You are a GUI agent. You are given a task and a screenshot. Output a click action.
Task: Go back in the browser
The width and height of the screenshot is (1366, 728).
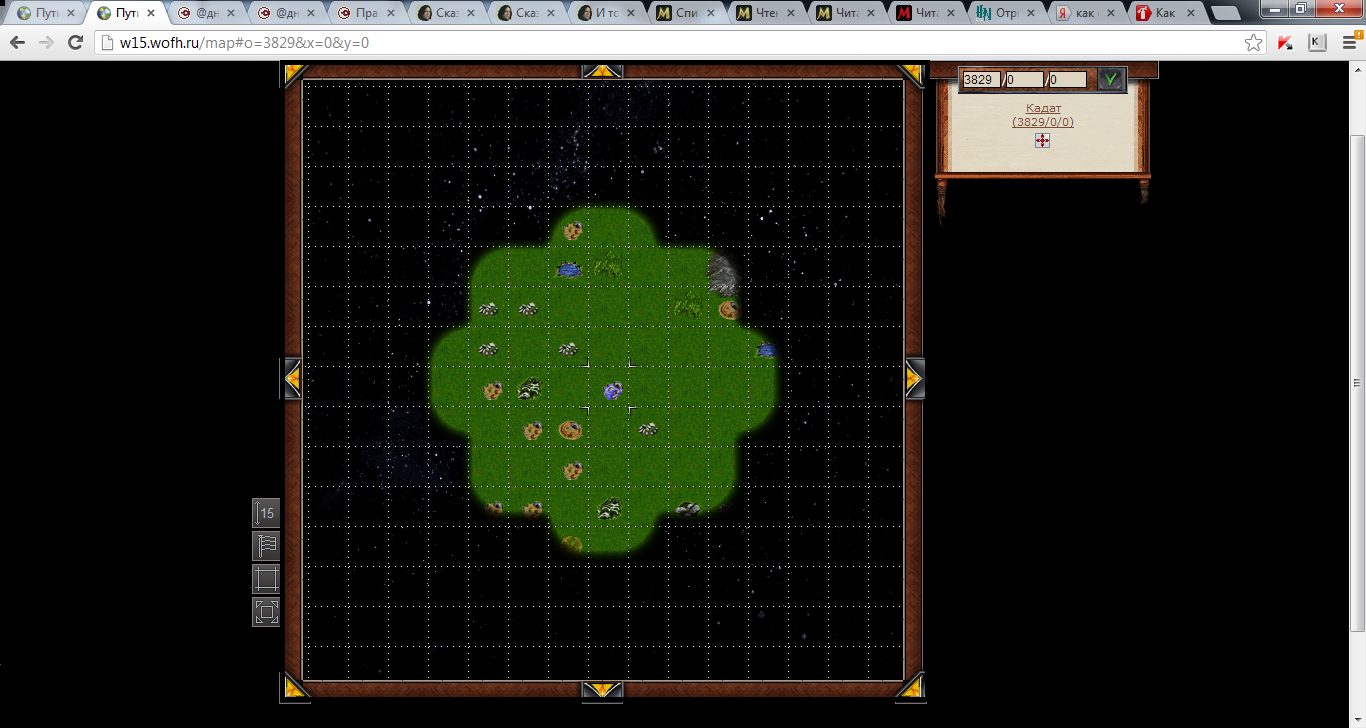click(17, 43)
